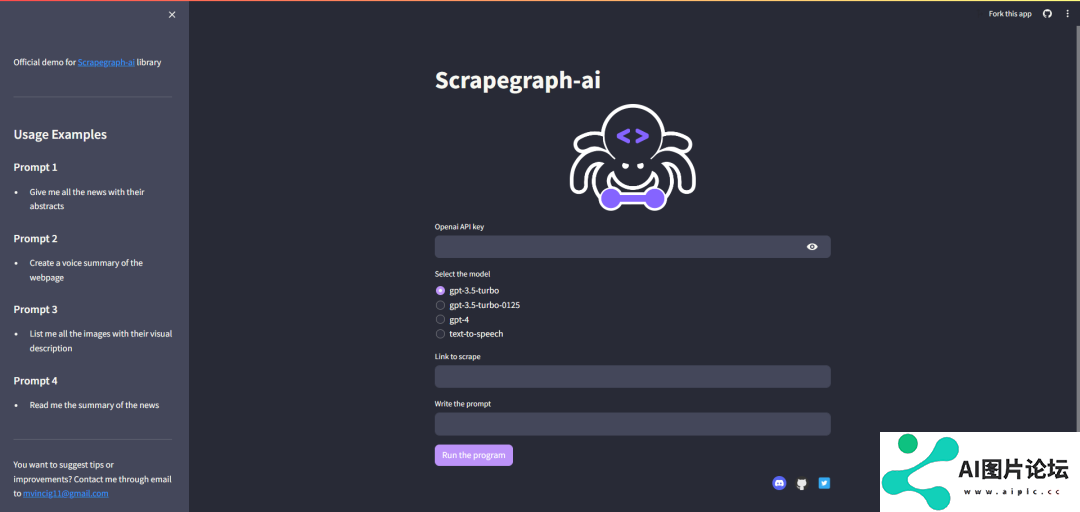Click the Run the program button
The width and height of the screenshot is (1080, 512).
(x=474, y=455)
